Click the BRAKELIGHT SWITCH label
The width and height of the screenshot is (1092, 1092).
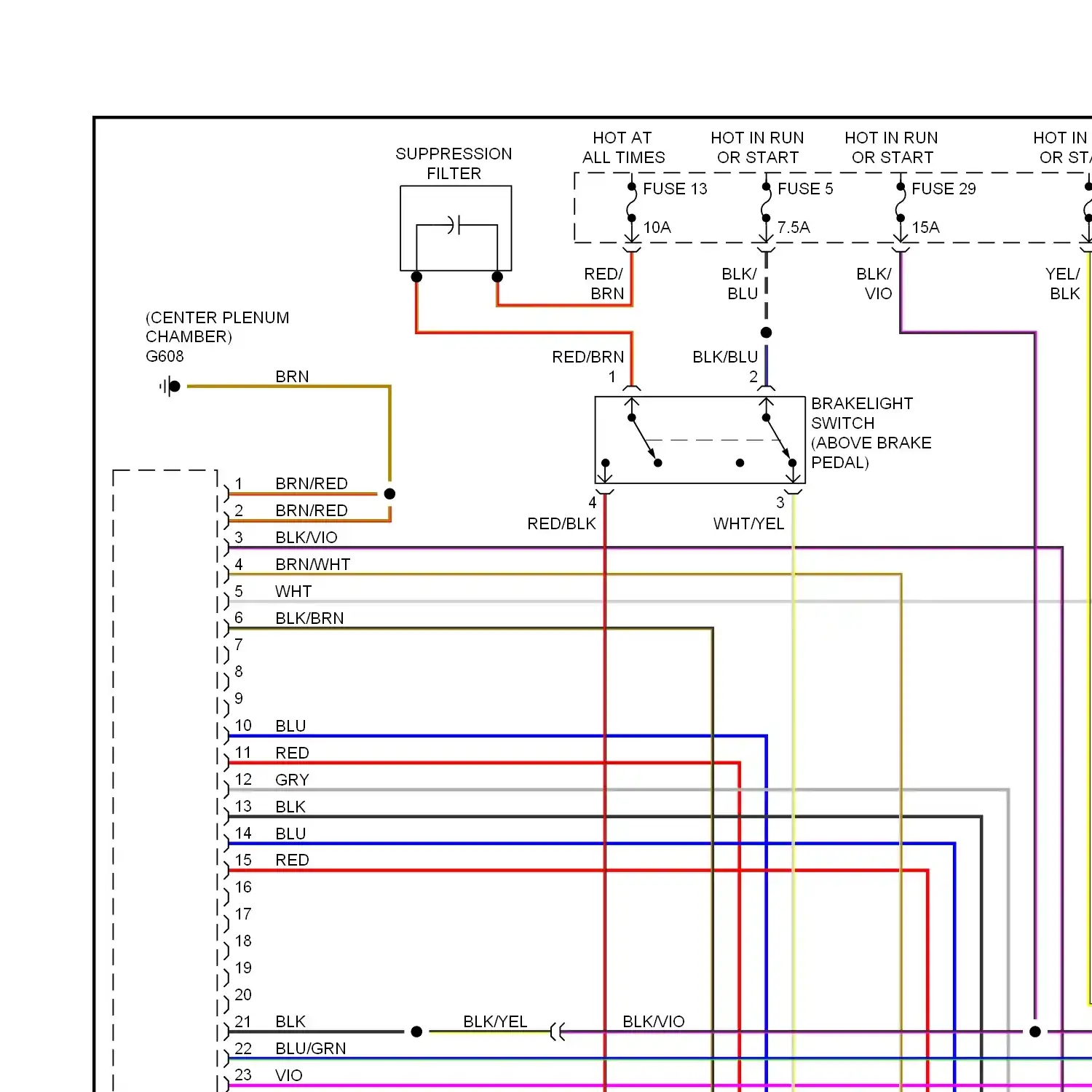862,413
